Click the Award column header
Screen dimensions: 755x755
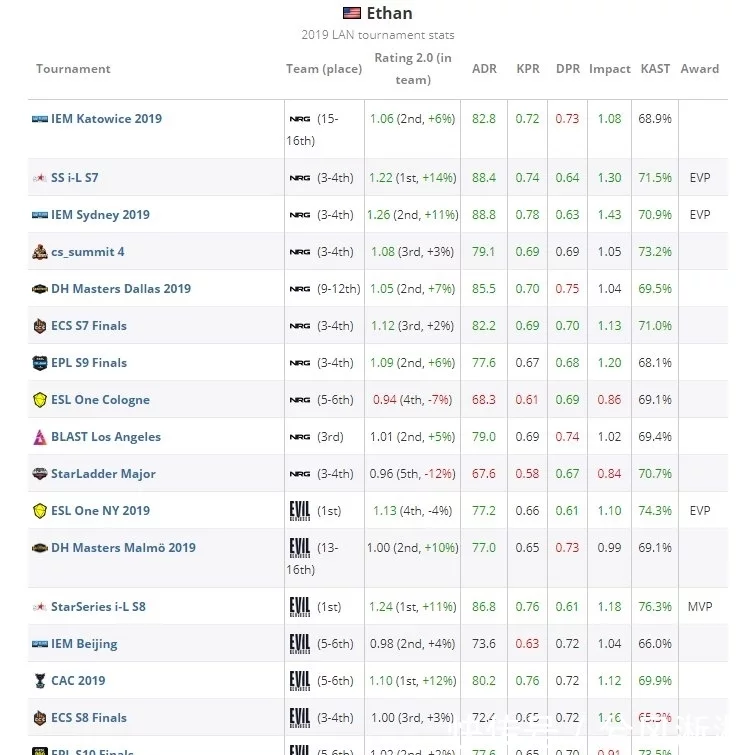point(700,69)
